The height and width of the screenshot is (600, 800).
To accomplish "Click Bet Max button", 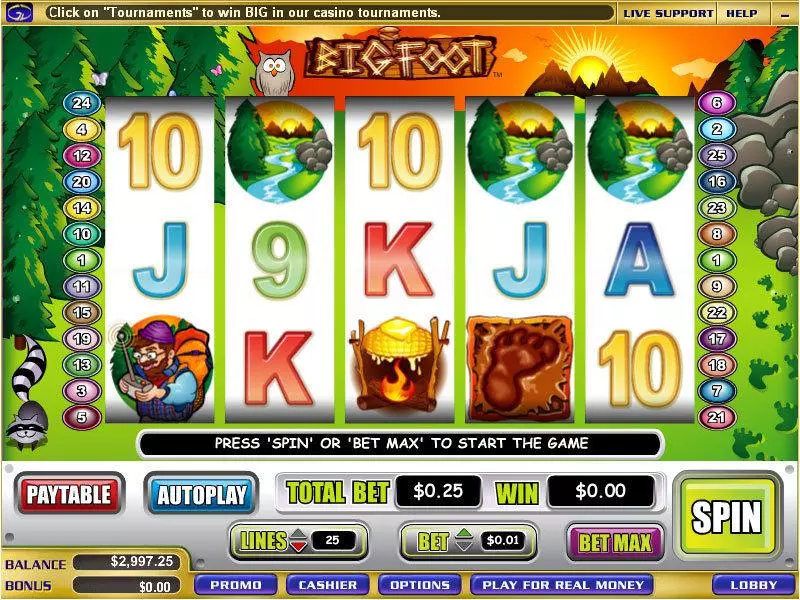I will coord(615,542).
